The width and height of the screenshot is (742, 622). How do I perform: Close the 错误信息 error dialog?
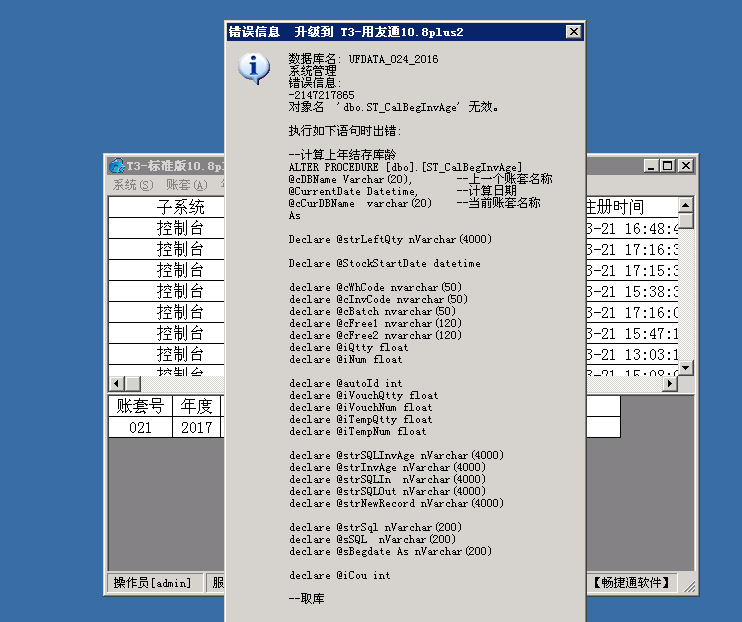coord(574,32)
